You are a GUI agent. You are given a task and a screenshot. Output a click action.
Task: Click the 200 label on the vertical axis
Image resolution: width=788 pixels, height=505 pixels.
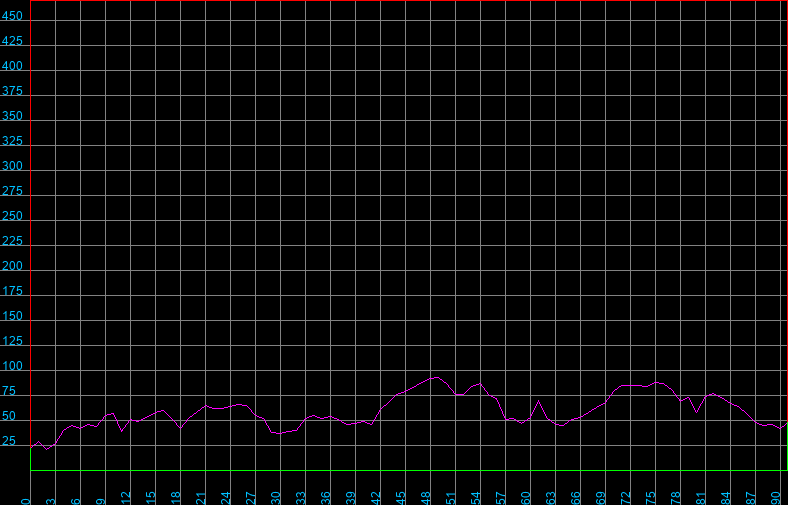[x=12, y=266]
